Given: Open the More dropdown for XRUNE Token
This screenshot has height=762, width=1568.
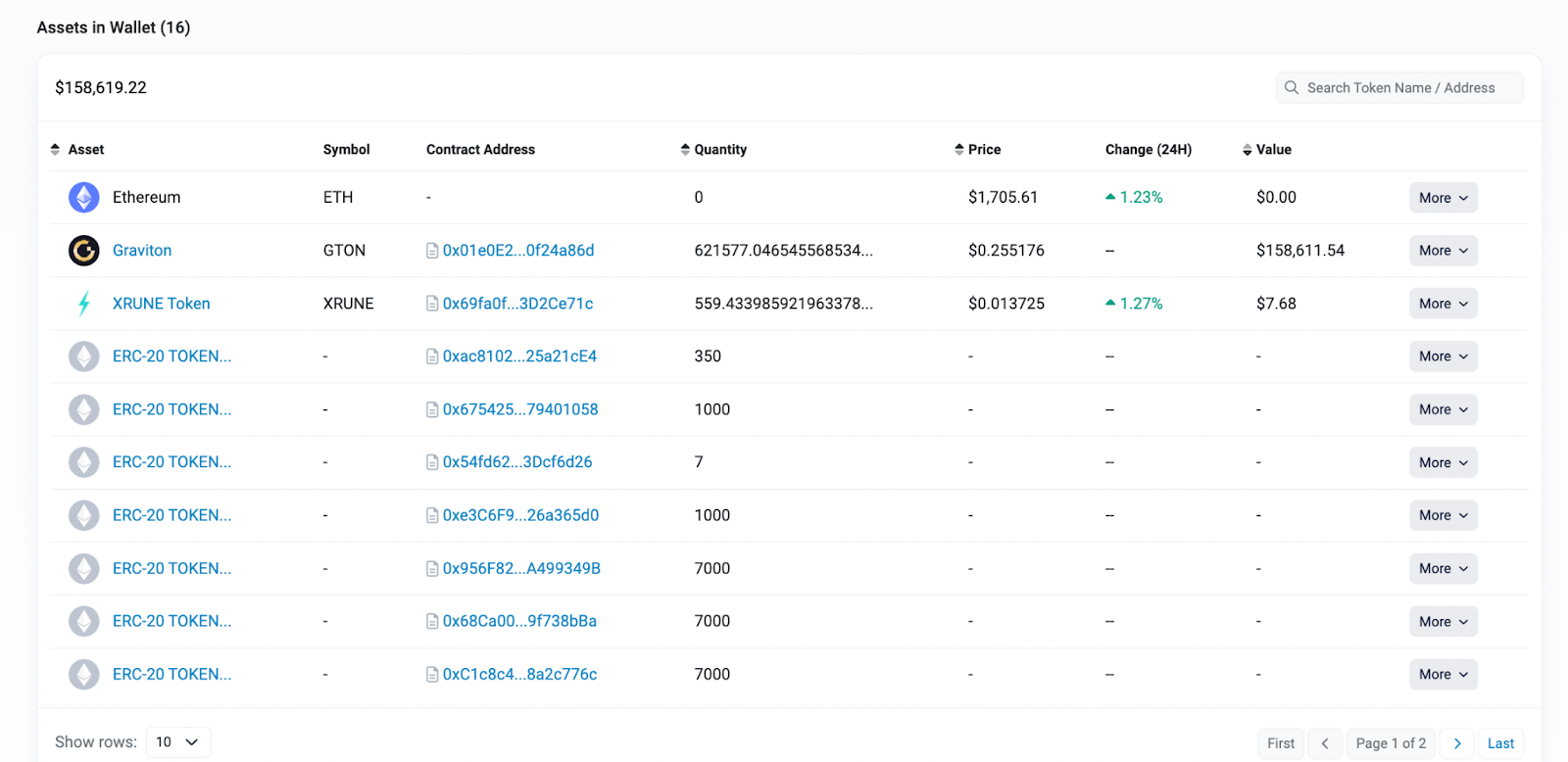Looking at the screenshot, I should [1444, 304].
